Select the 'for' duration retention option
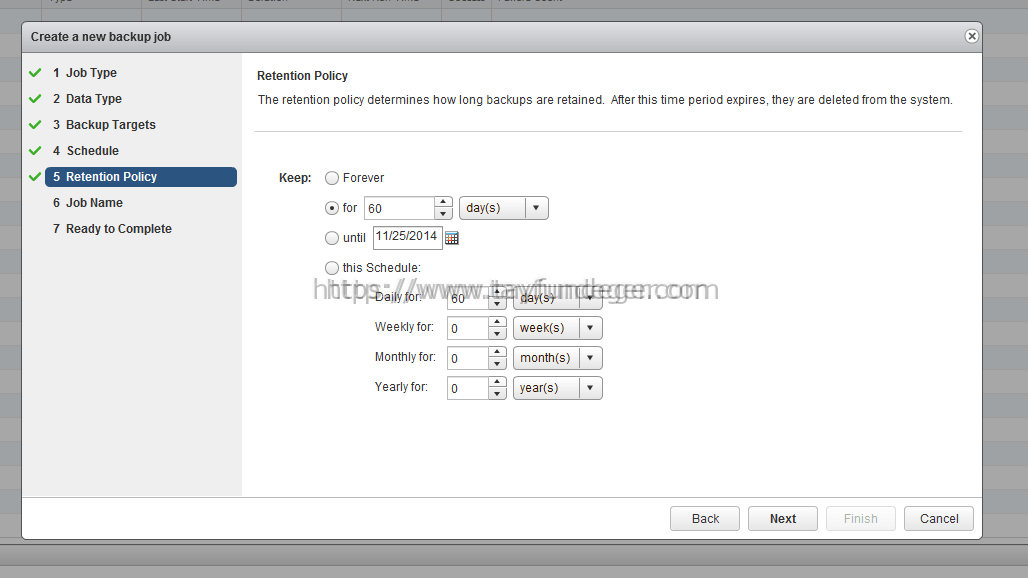This screenshot has width=1028, height=578. tap(332, 208)
